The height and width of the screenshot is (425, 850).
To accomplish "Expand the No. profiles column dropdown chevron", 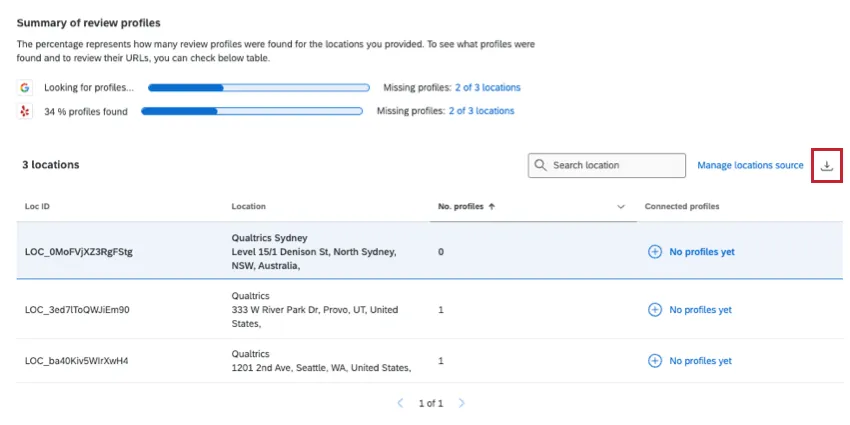I will point(620,207).
